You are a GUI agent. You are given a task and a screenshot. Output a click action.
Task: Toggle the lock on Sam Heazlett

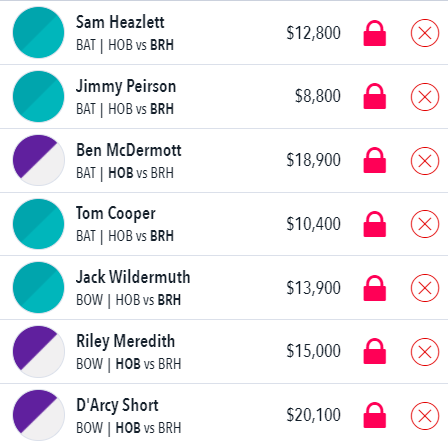[x=375, y=33]
